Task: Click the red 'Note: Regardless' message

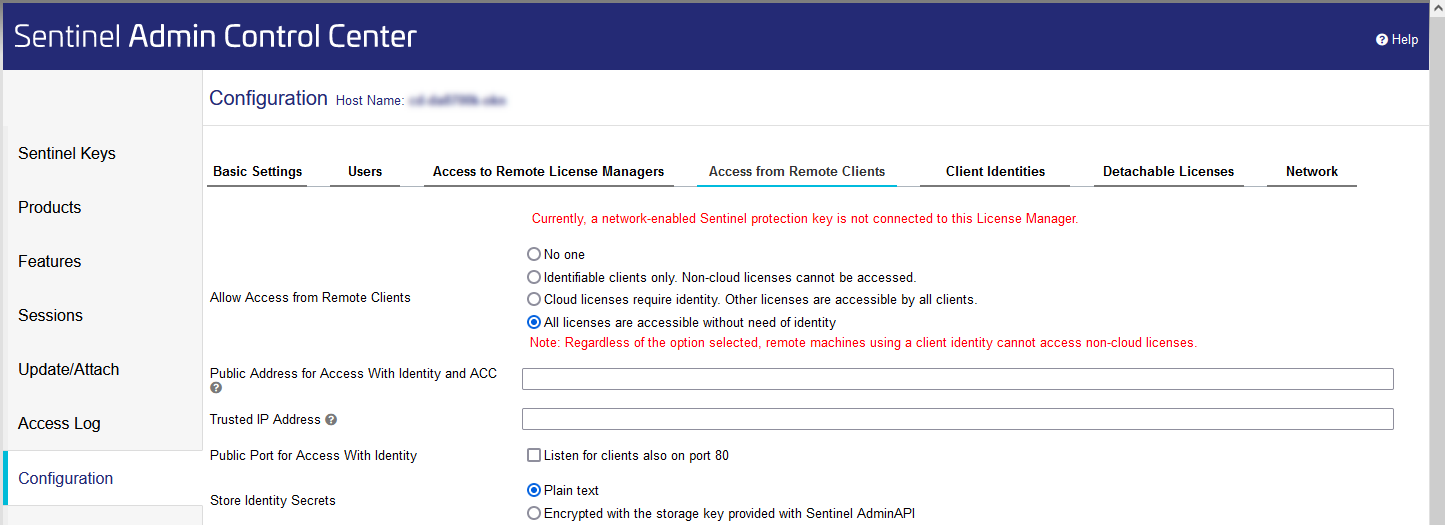Action: 863,342
